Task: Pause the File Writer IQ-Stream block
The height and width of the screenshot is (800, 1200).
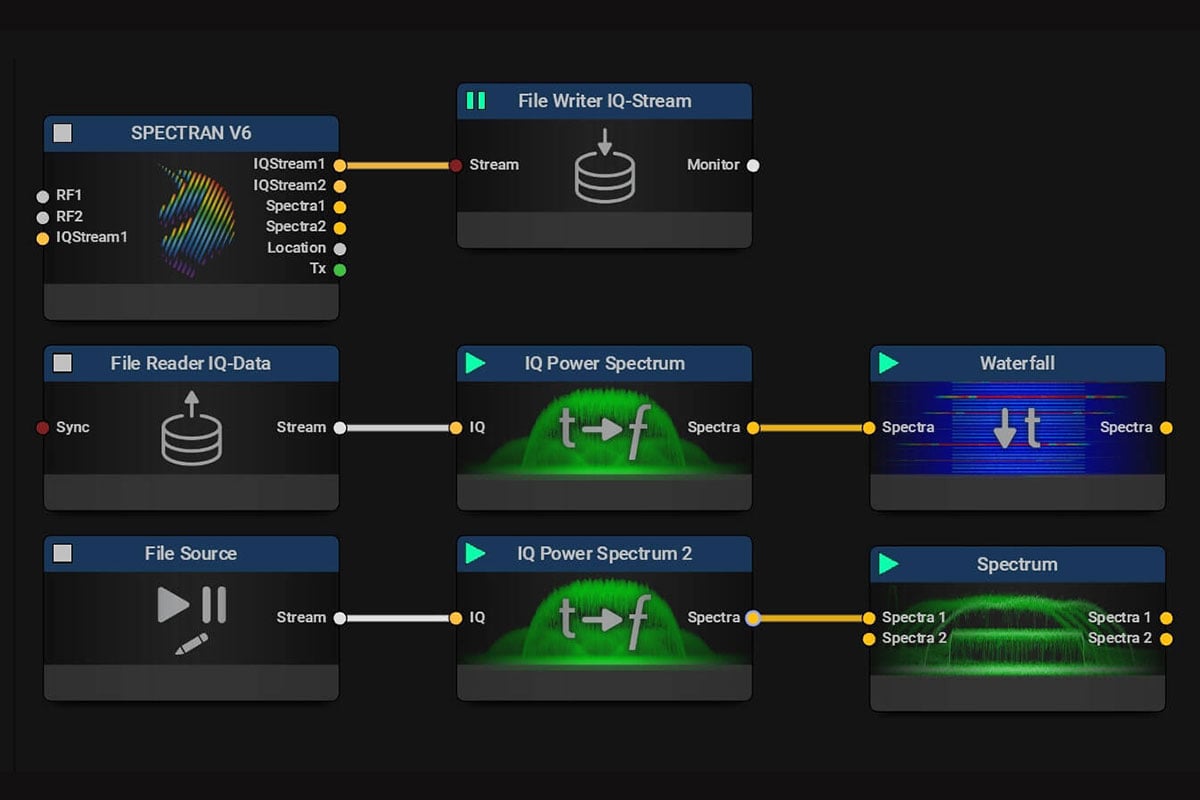Action: click(x=476, y=101)
